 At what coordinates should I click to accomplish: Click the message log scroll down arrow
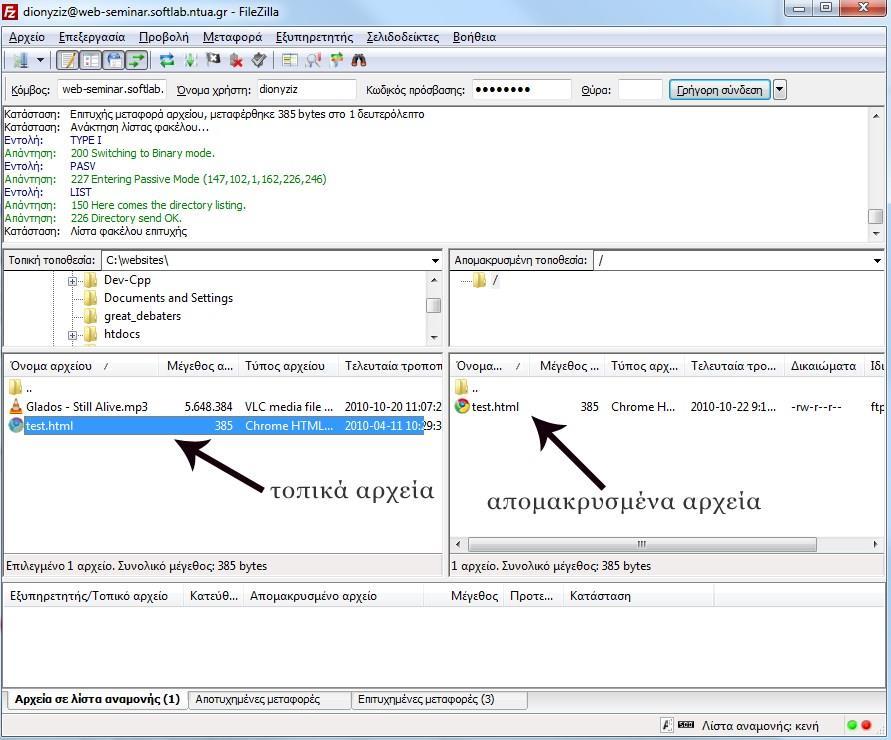point(876,234)
